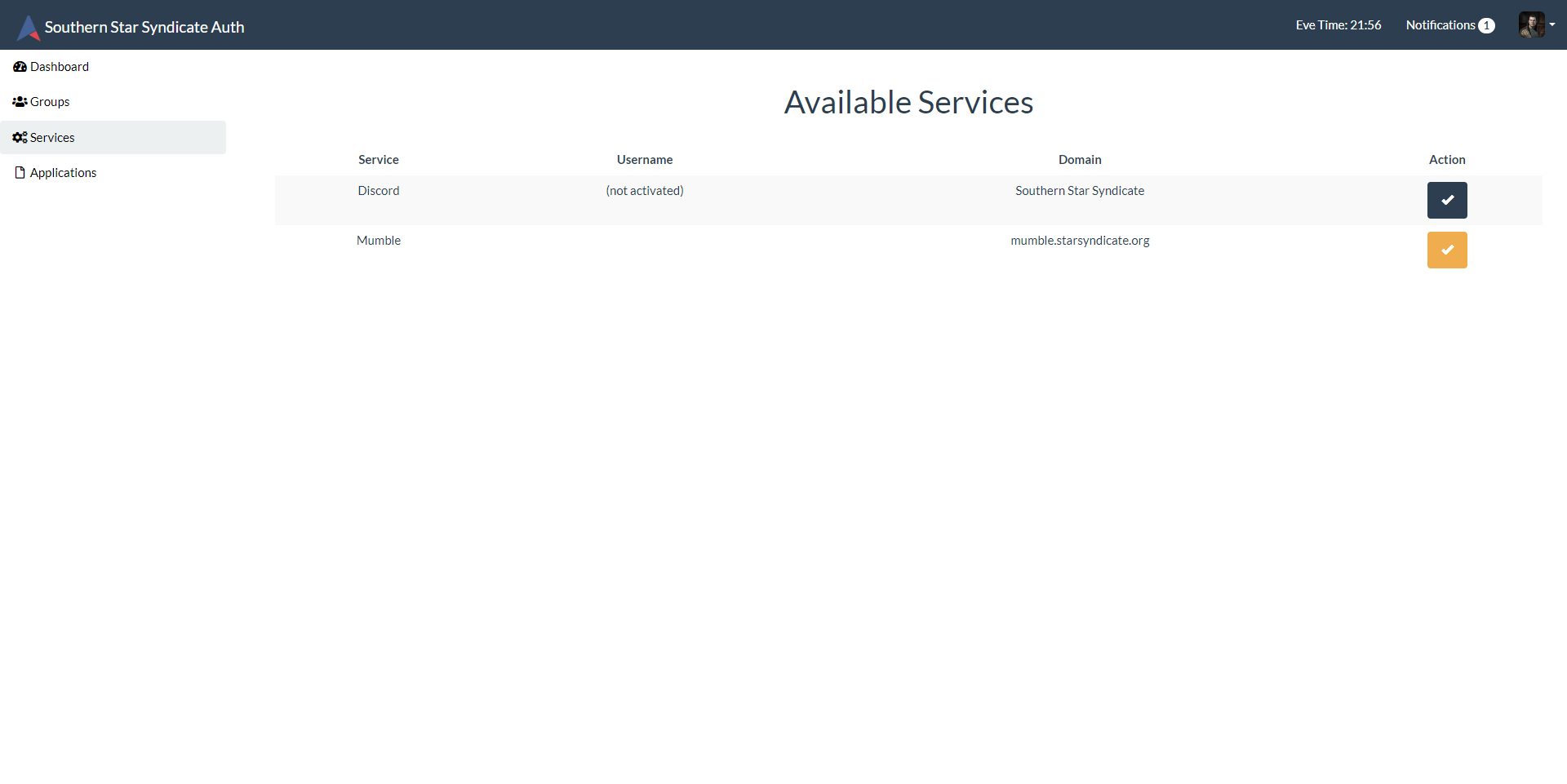Click the Domain column header

pos(1080,160)
